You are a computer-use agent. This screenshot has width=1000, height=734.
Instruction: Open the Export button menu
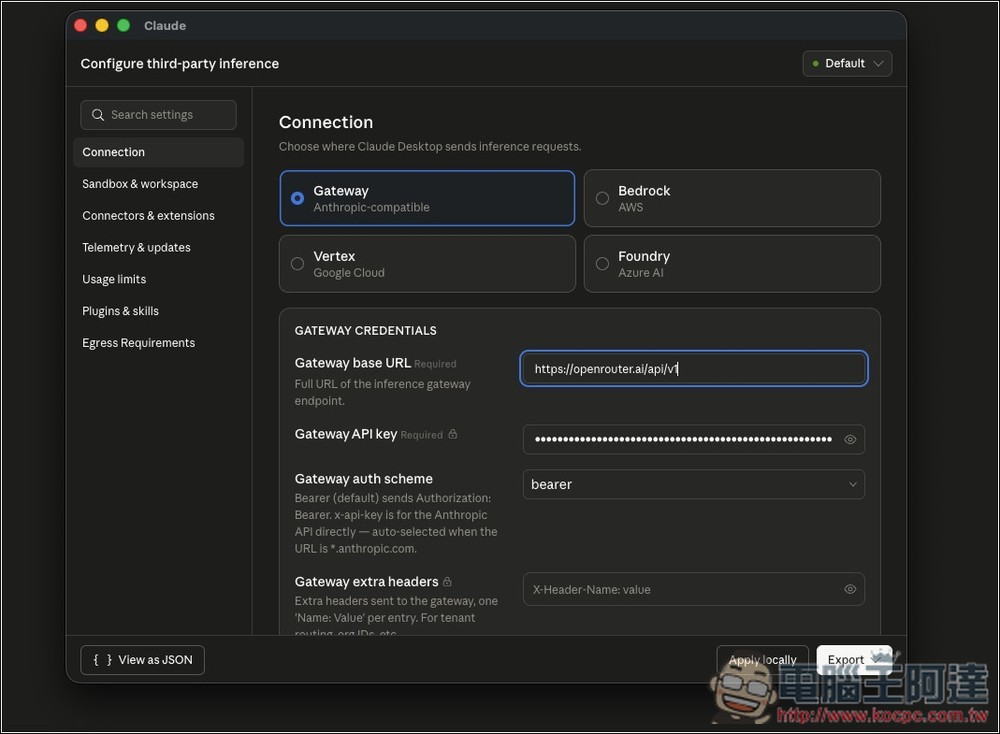[853, 660]
